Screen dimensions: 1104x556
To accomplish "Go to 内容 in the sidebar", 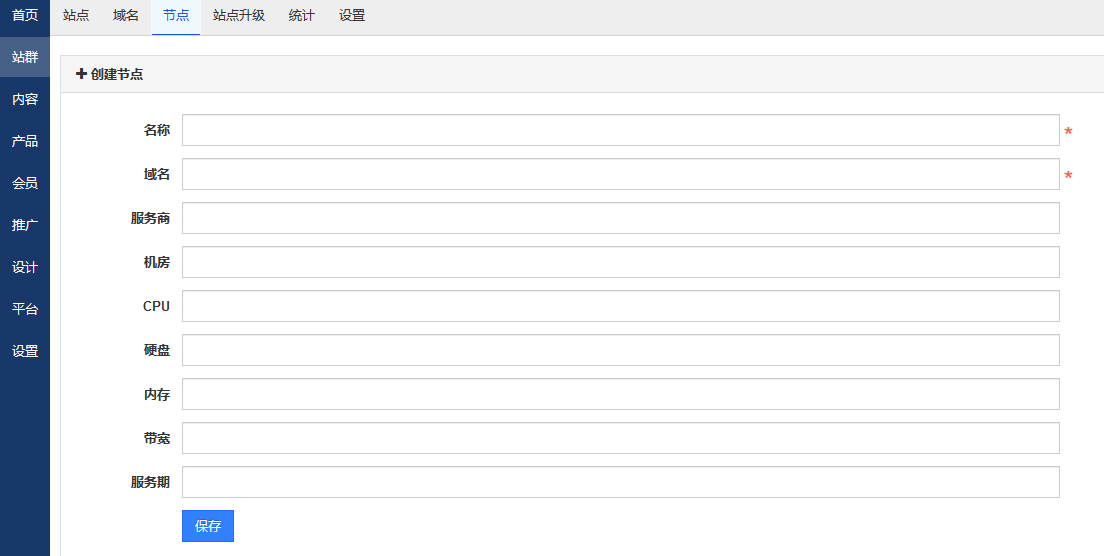I will coord(25,99).
